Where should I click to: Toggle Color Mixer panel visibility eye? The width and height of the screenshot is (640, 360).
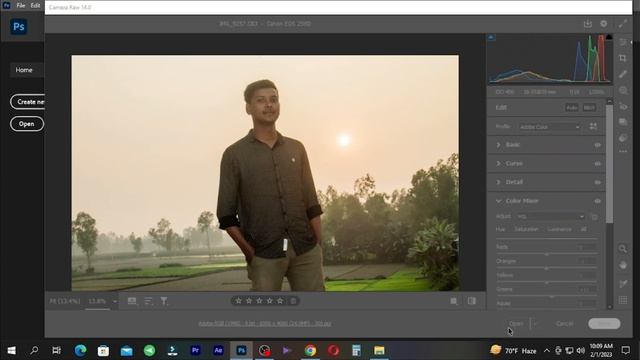597,201
